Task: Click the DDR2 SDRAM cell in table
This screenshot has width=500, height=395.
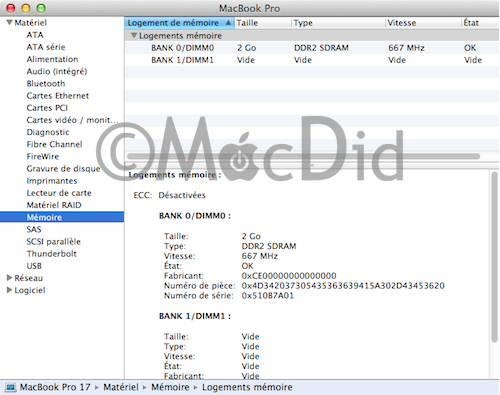Action: [x=321, y=48]
